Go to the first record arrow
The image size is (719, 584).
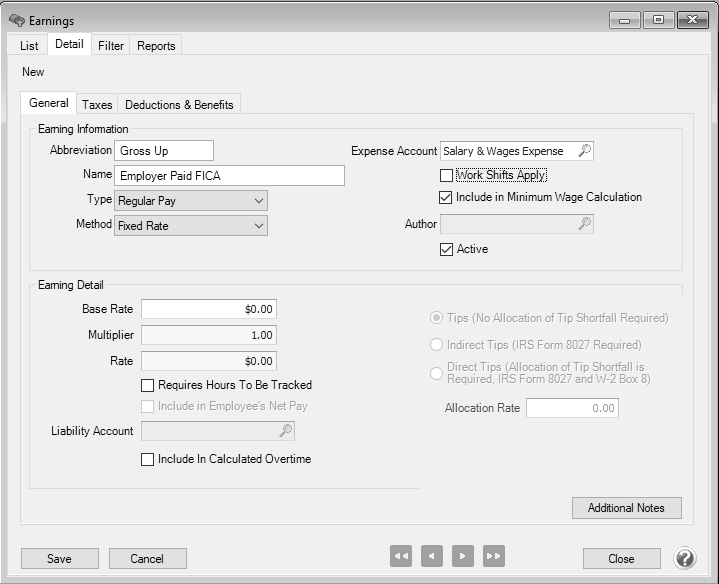pos(401,557)
